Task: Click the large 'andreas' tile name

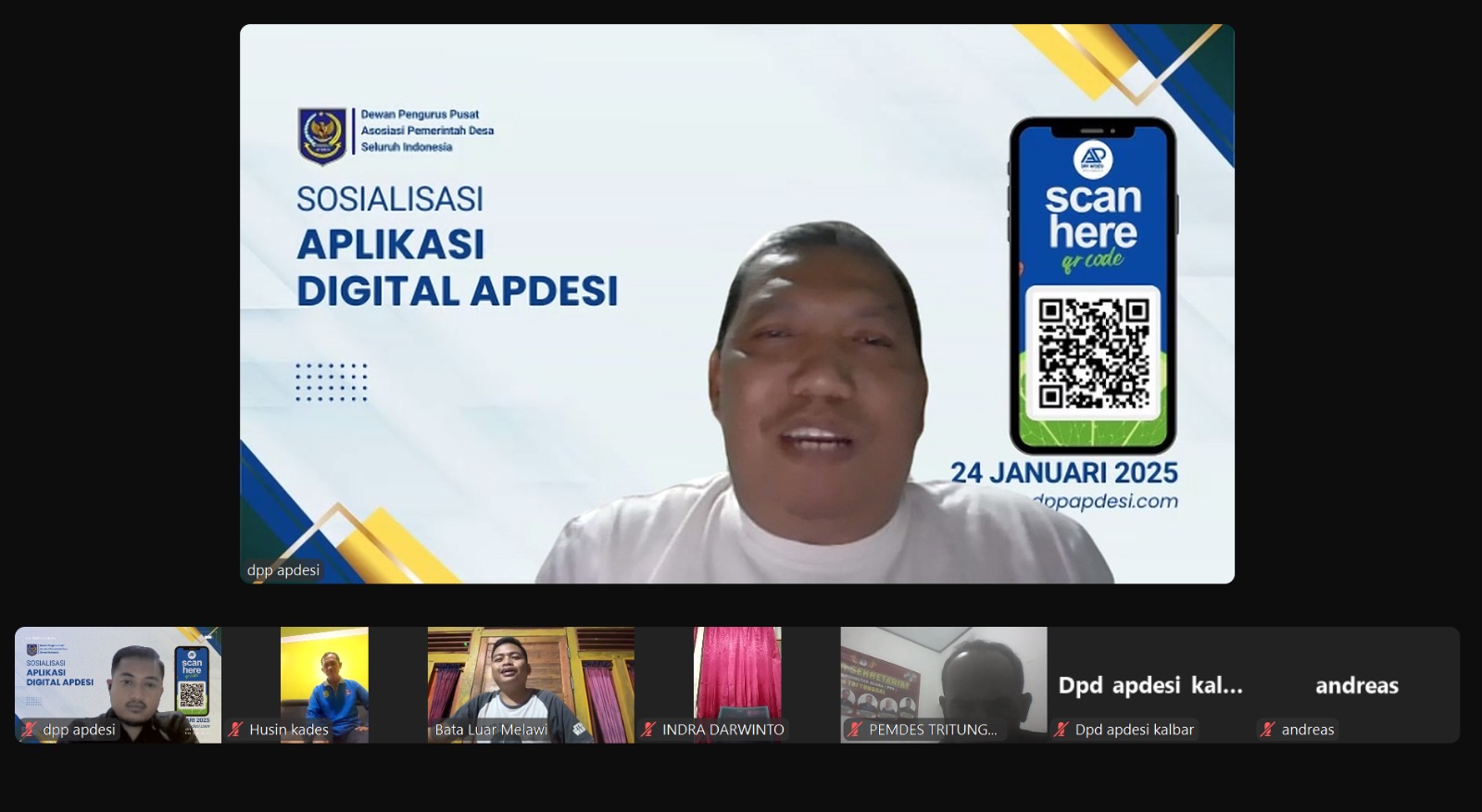Action: coord(1357,685)
